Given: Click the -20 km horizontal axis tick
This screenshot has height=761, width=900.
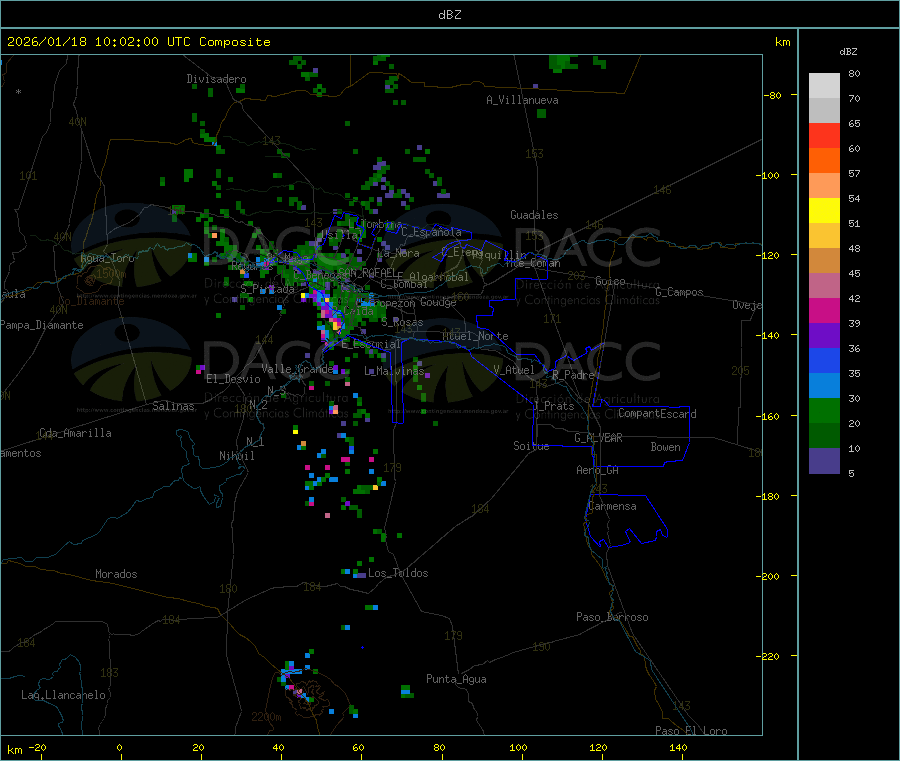Looking at the screenshot, I should pyautogui.click(x=37, y=748).
